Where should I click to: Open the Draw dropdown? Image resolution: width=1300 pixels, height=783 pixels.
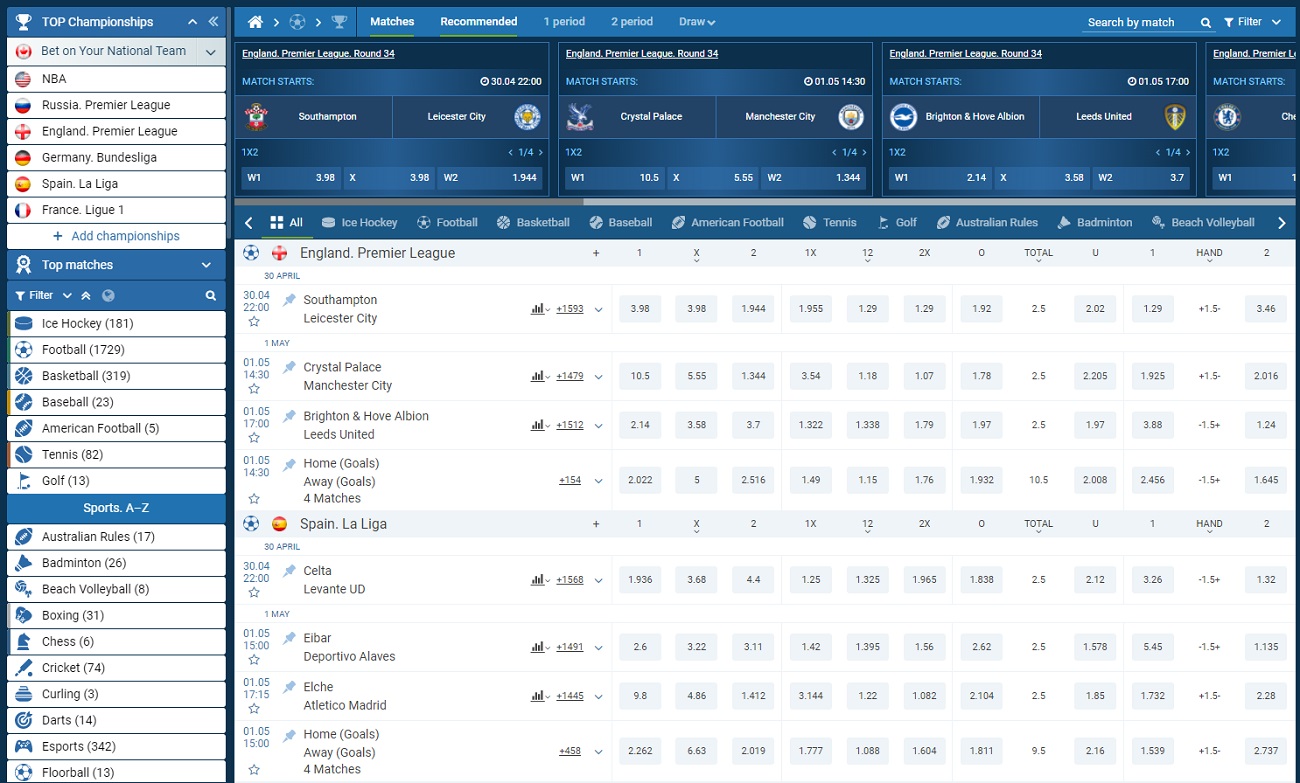pos(697,22)
